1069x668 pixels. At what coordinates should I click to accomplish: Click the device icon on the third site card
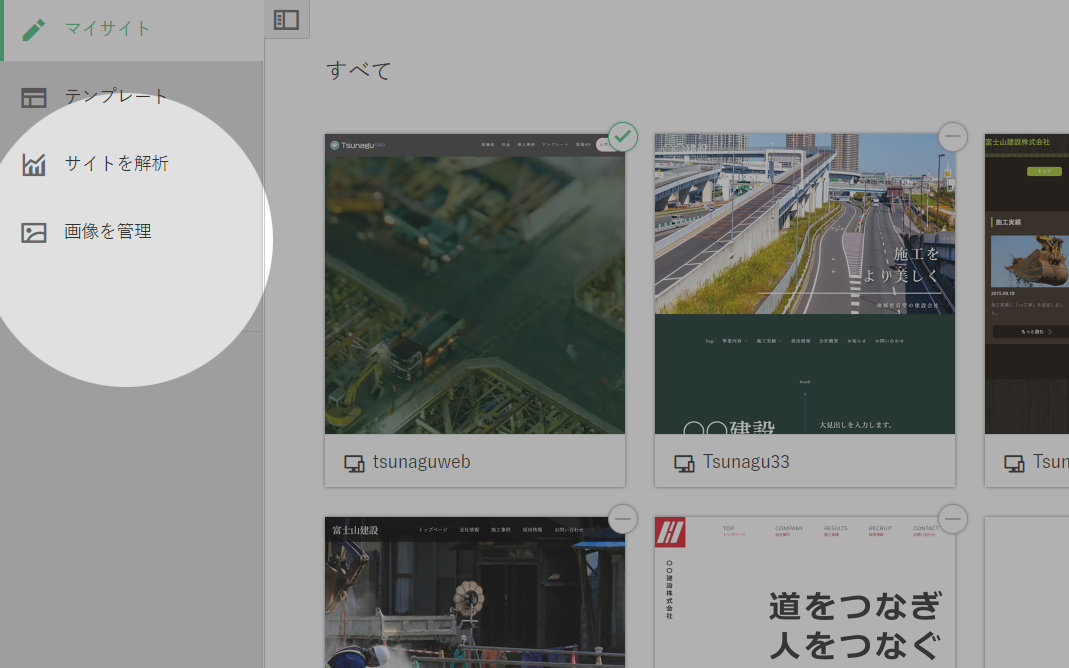[1014, 463]
